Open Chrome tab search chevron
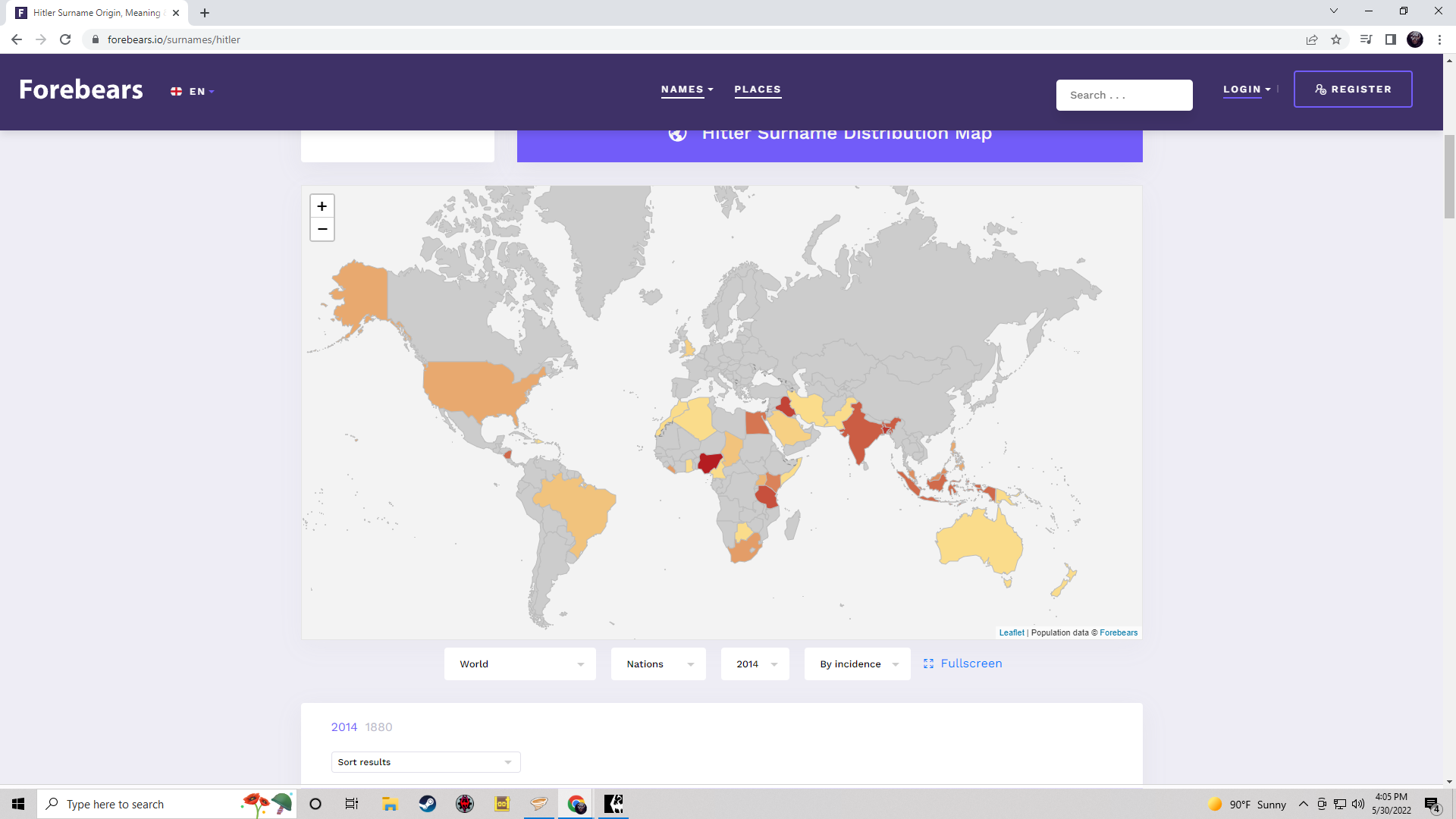The height and width of the screenshot is (819, 1456). (x=1334, y=11)
